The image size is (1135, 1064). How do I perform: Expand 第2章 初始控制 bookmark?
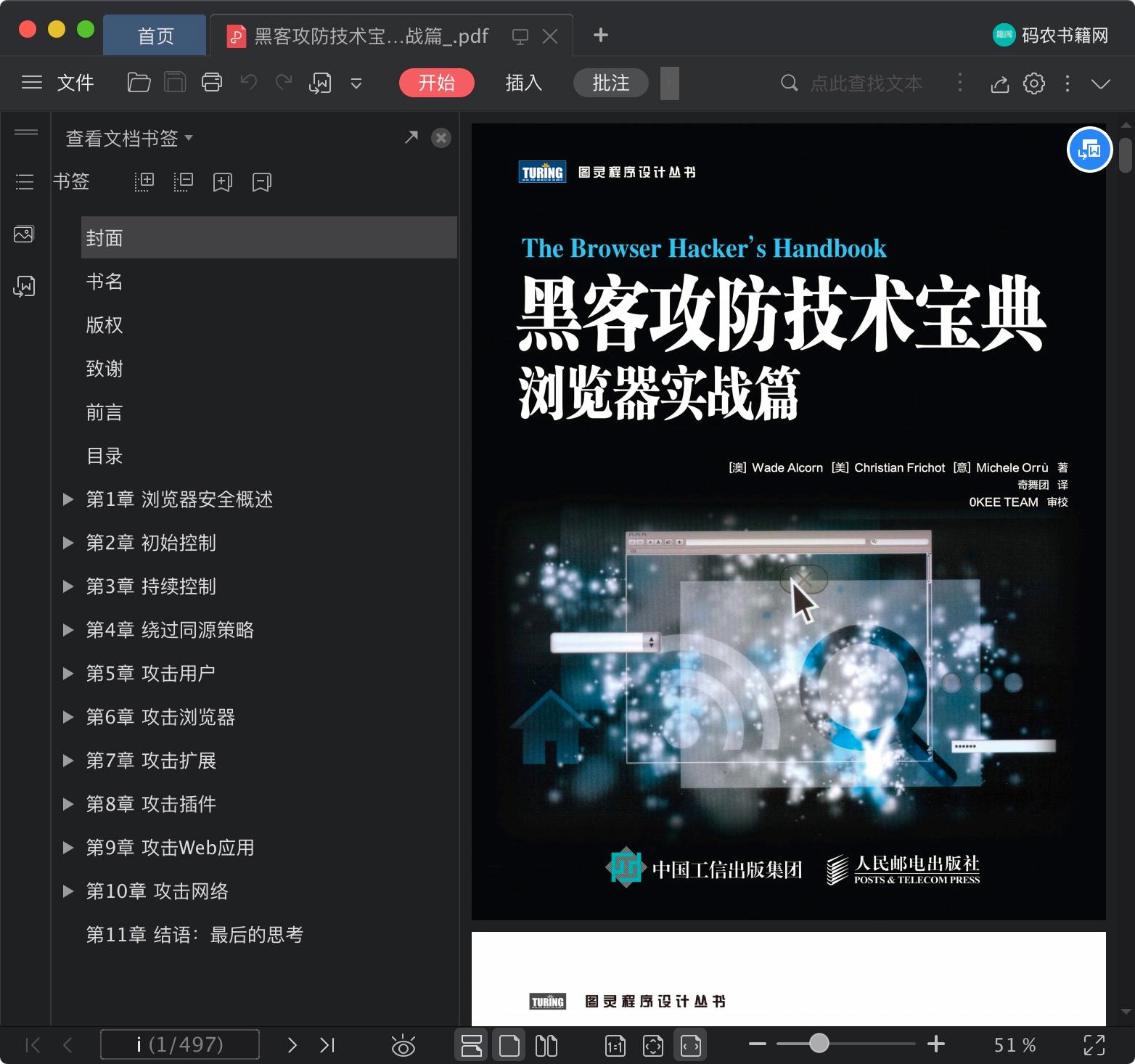click(68, 543)
